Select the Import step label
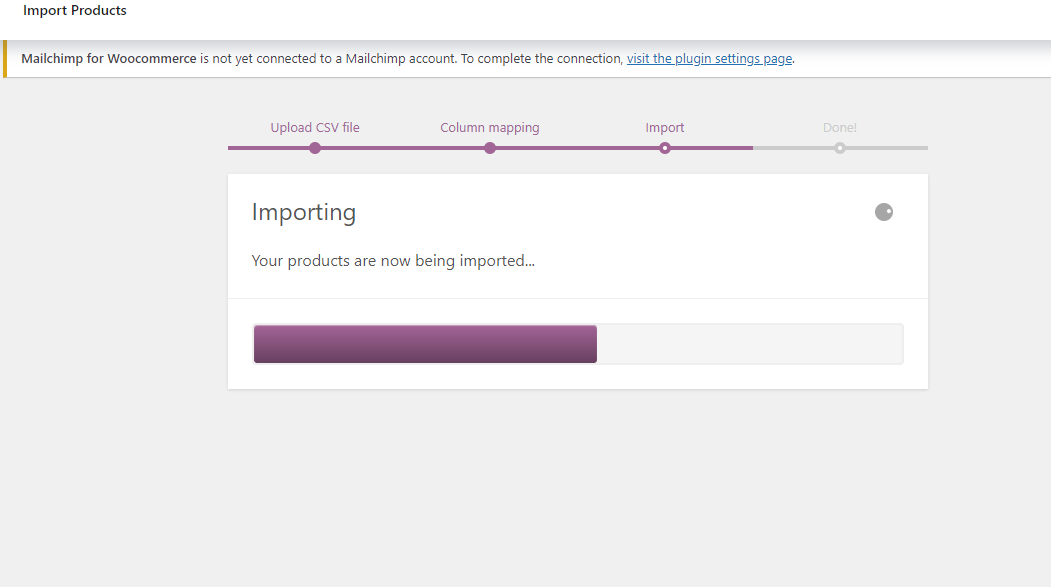1051x587 pixels. tap(665, 127)
